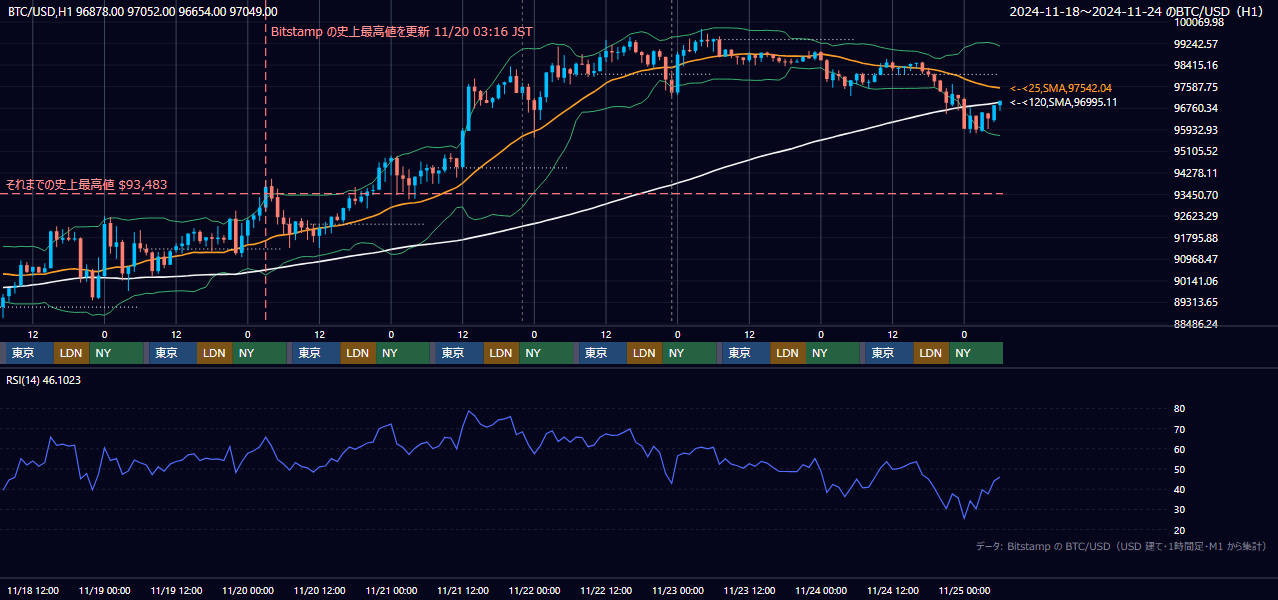Viewport: 1278px width, 600px height.
Task: Click the データ: Bitstamp source note
Action: pos(1120,546)
